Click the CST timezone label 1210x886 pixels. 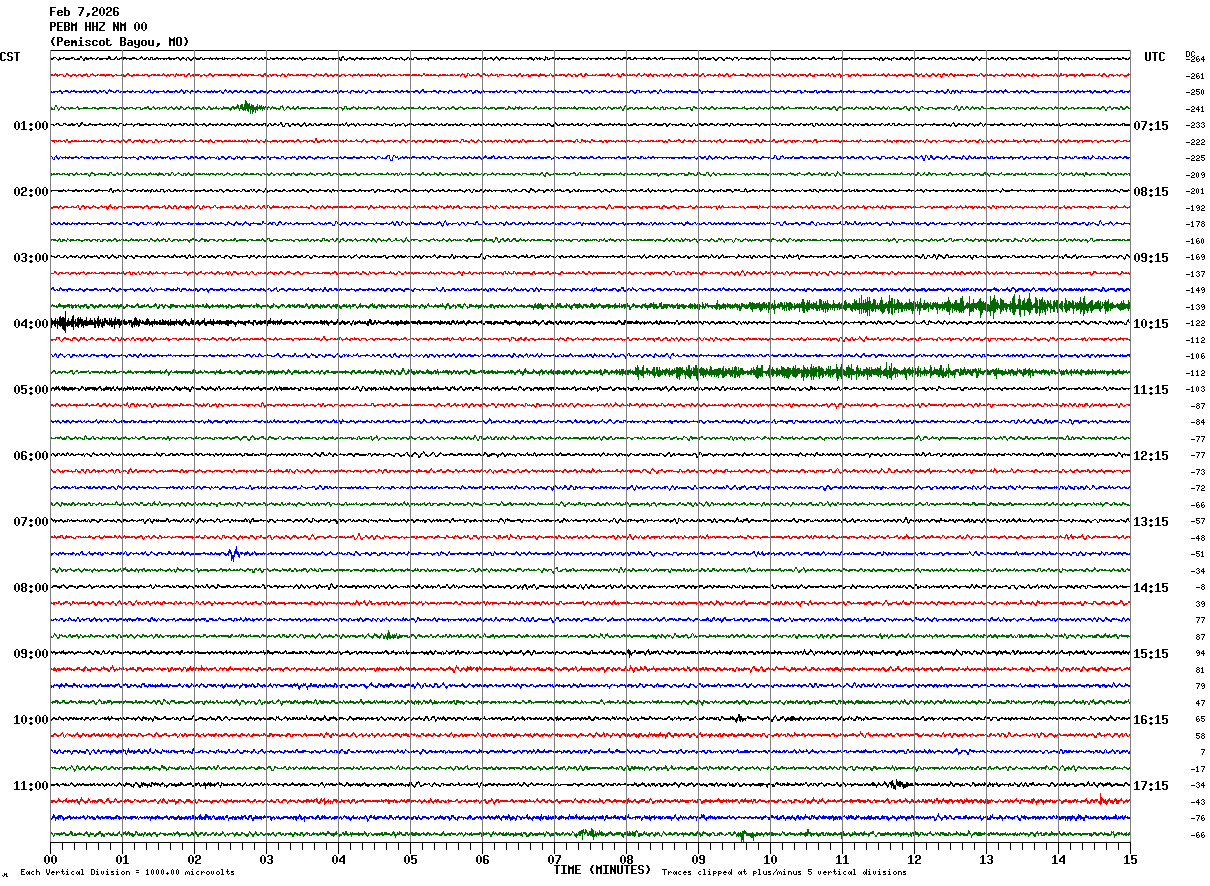[x=10, y=57]
